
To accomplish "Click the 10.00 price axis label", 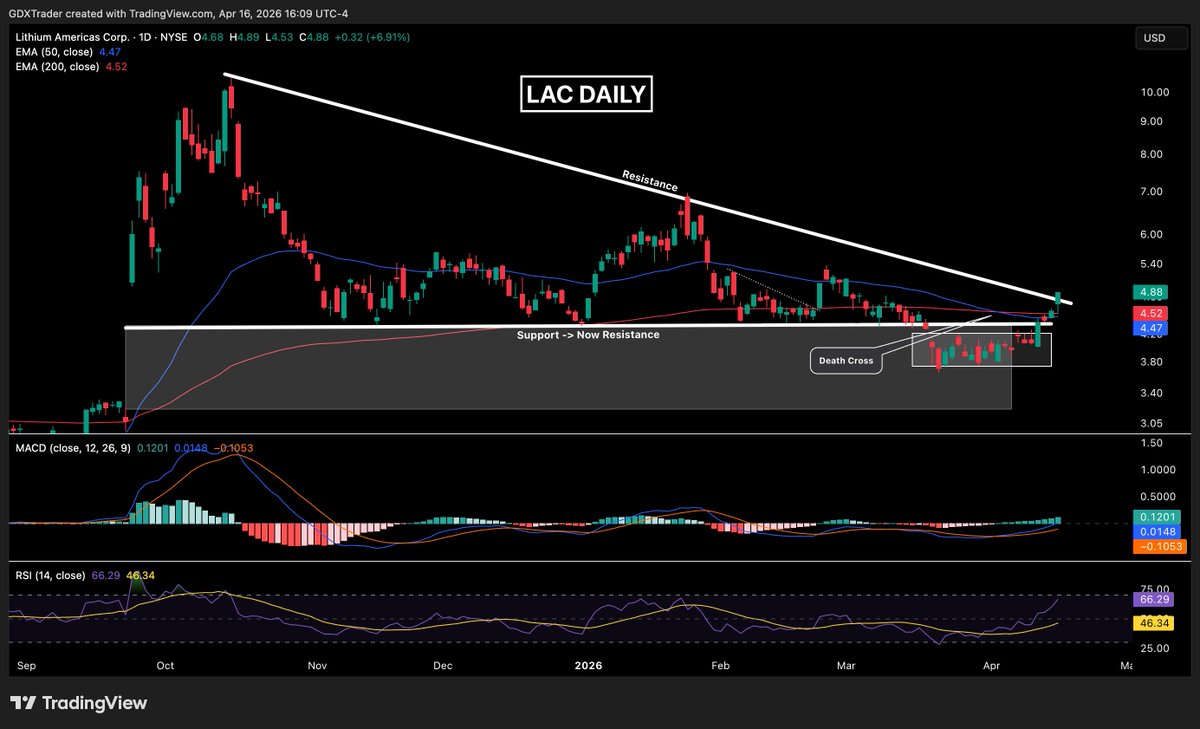I will [x=1155, y=92].
